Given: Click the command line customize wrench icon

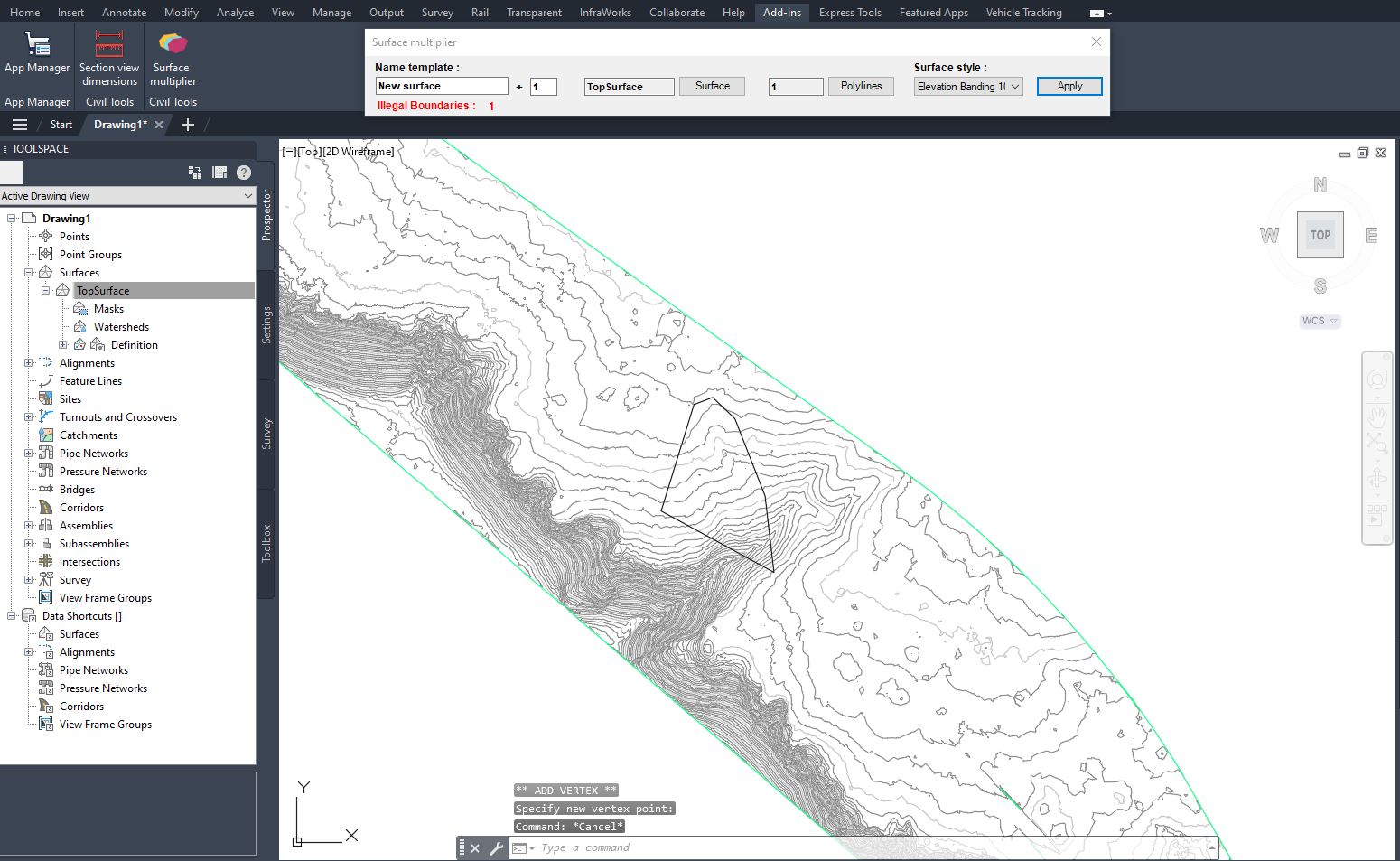Looking at the screenshot, I should pyautogui.click(x=496, y=848).
